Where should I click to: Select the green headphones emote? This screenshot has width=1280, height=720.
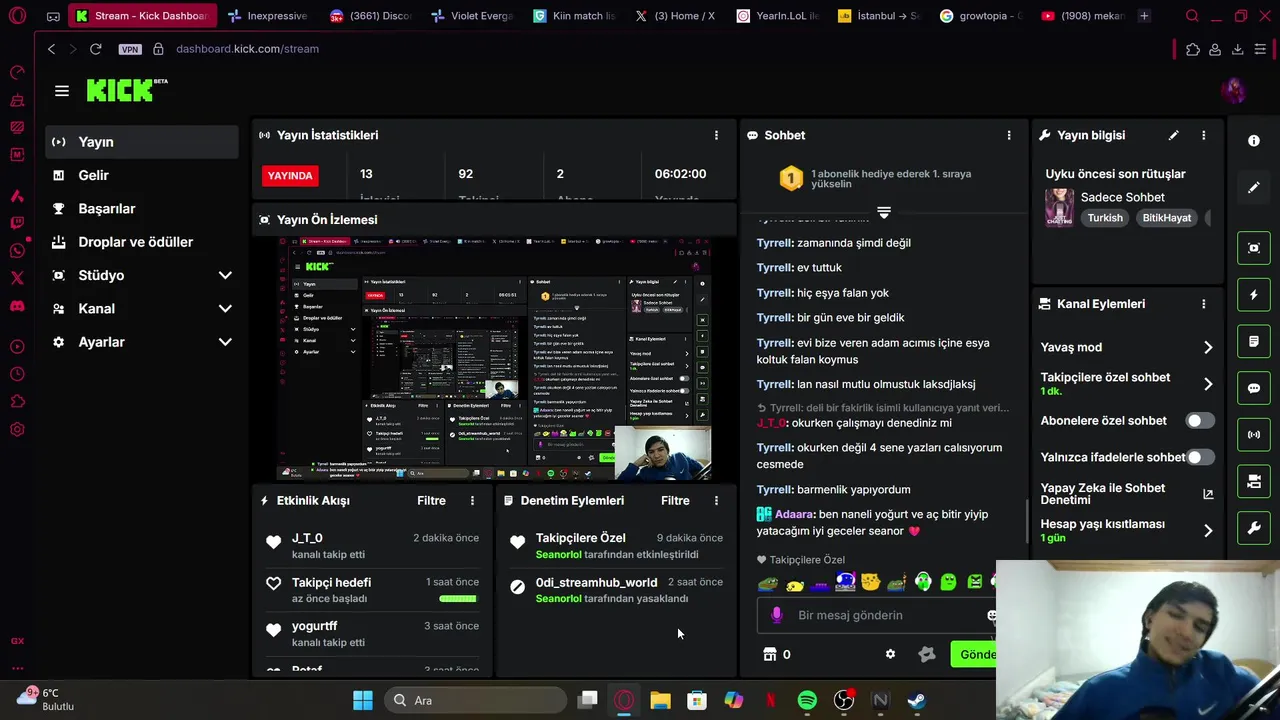[x=922, y=581]
